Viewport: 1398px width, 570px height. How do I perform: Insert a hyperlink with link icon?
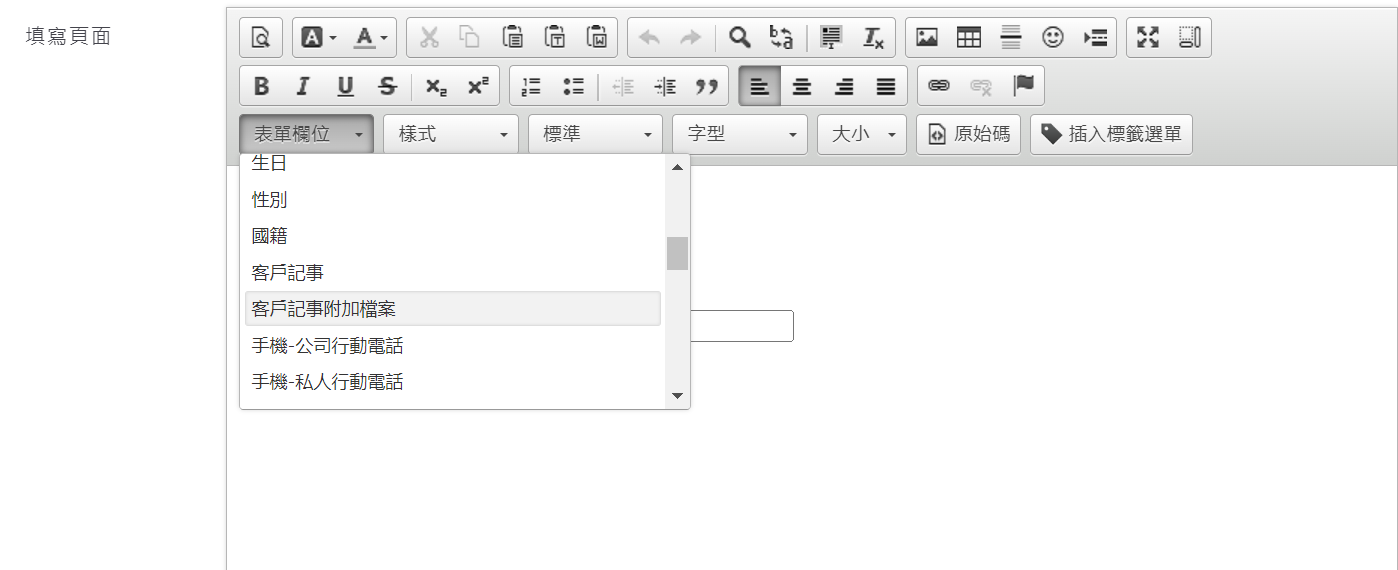coord(938,86)
